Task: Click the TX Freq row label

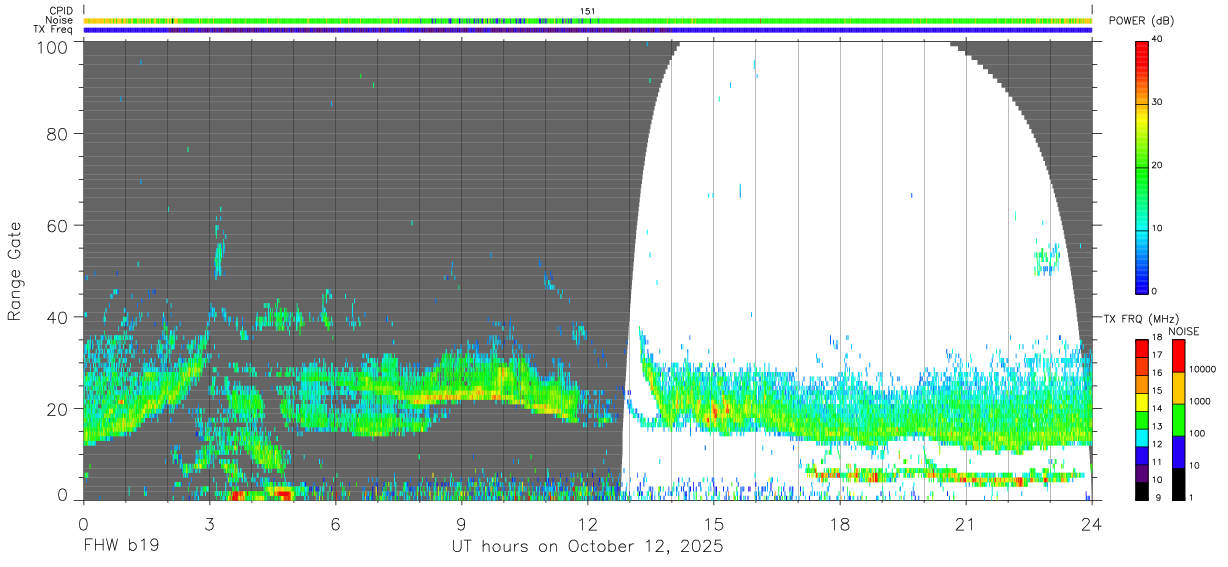Action: [53, 30]
